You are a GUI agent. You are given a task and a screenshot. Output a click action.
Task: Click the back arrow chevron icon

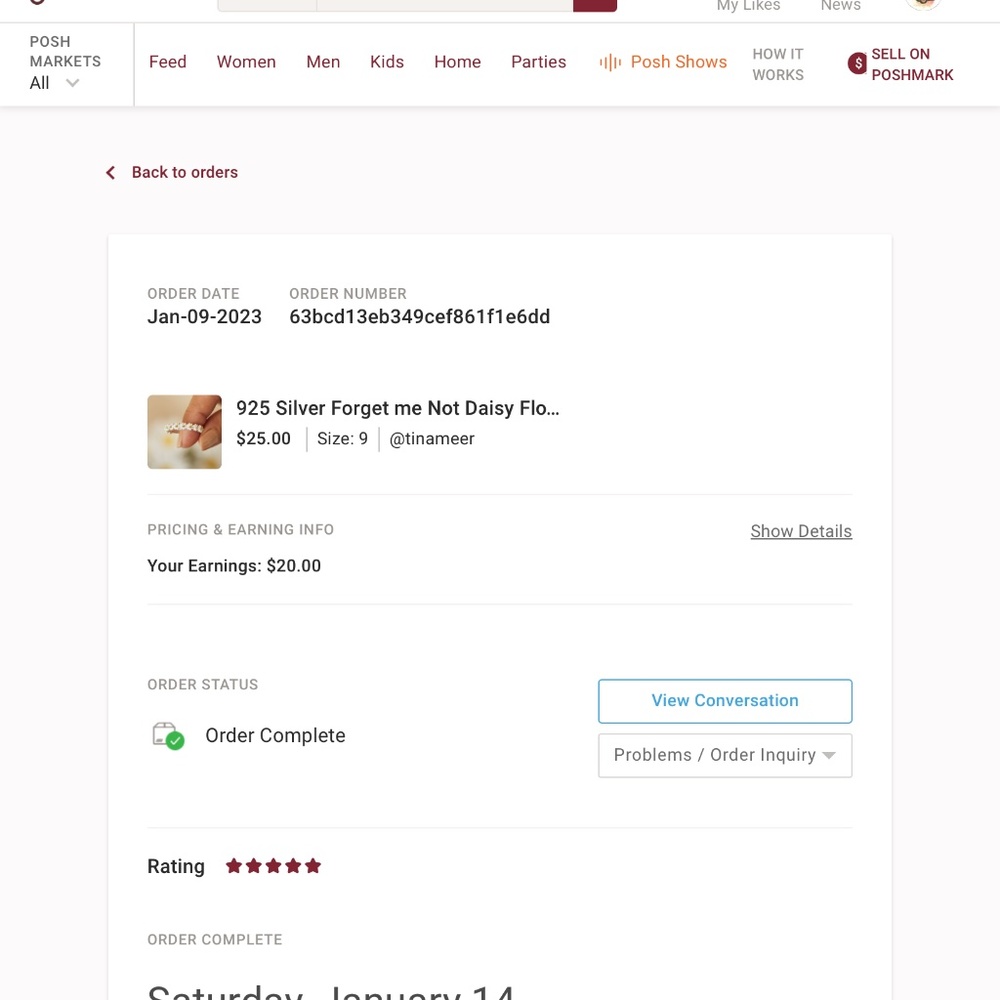(110, 173)
